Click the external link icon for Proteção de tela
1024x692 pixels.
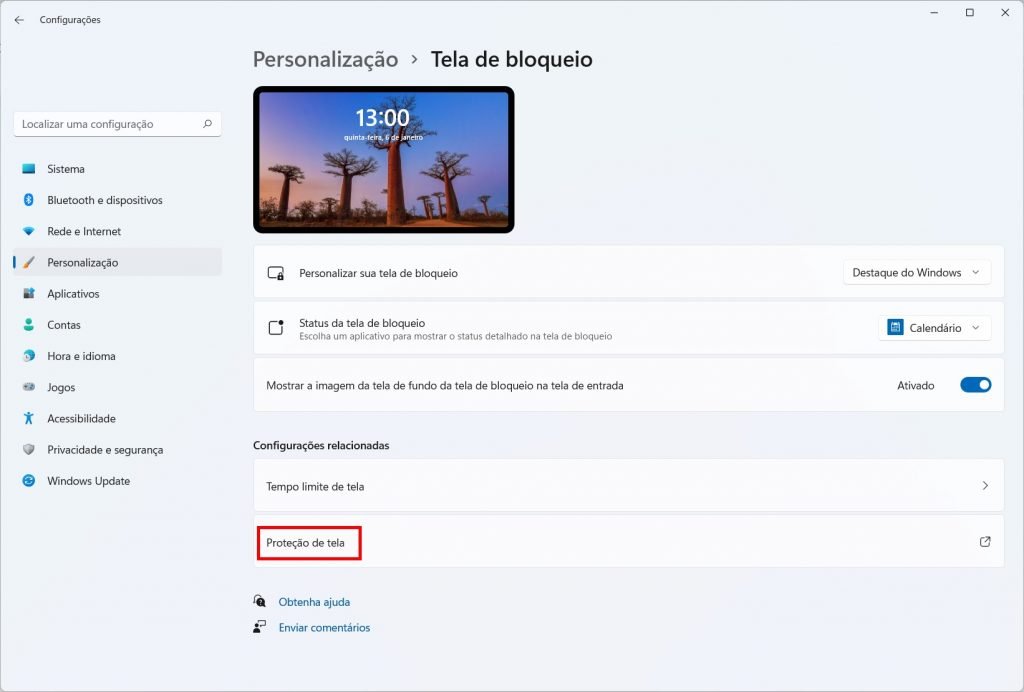pos(985,542)
